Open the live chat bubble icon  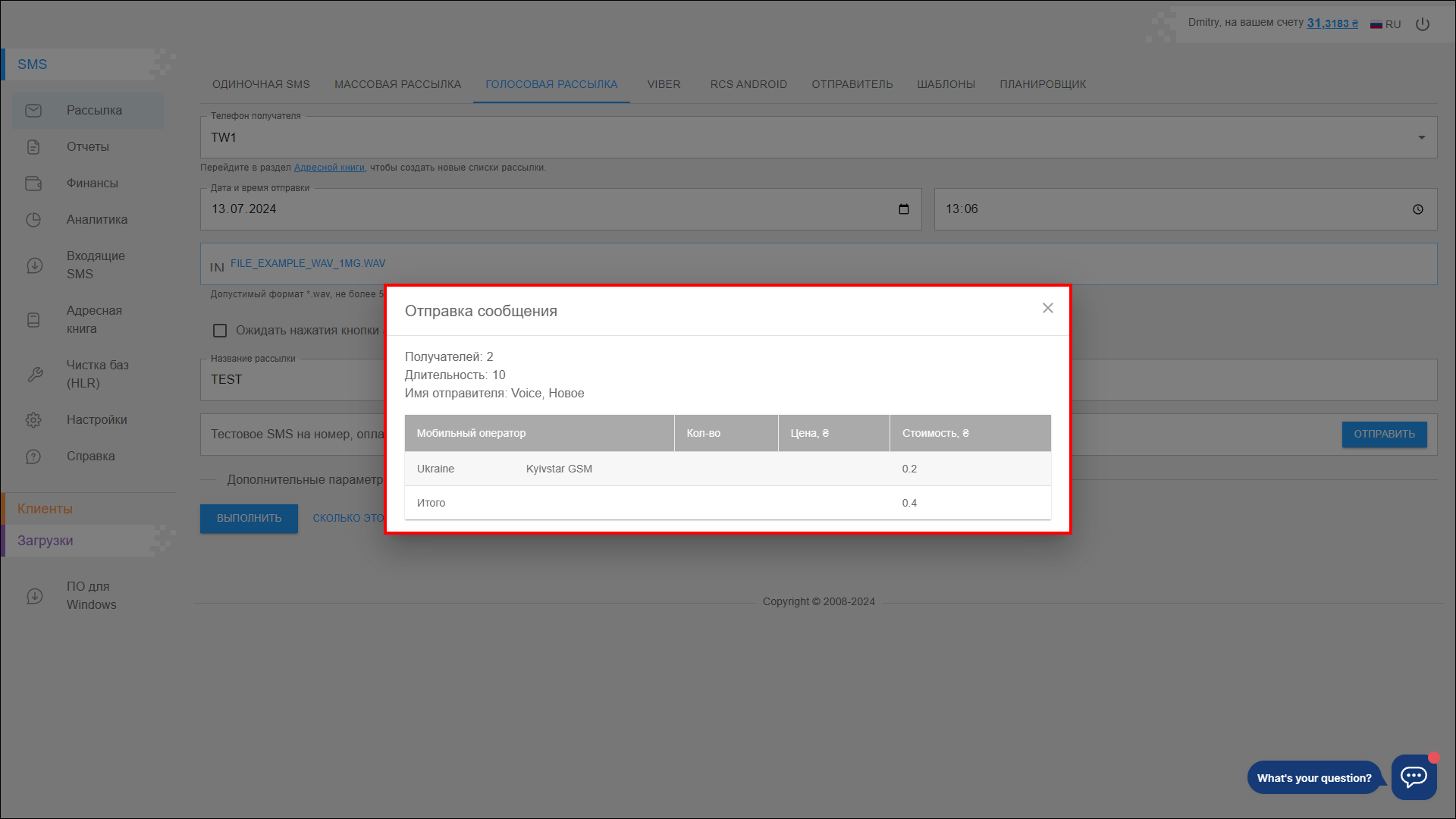(x=1414, y=777)
